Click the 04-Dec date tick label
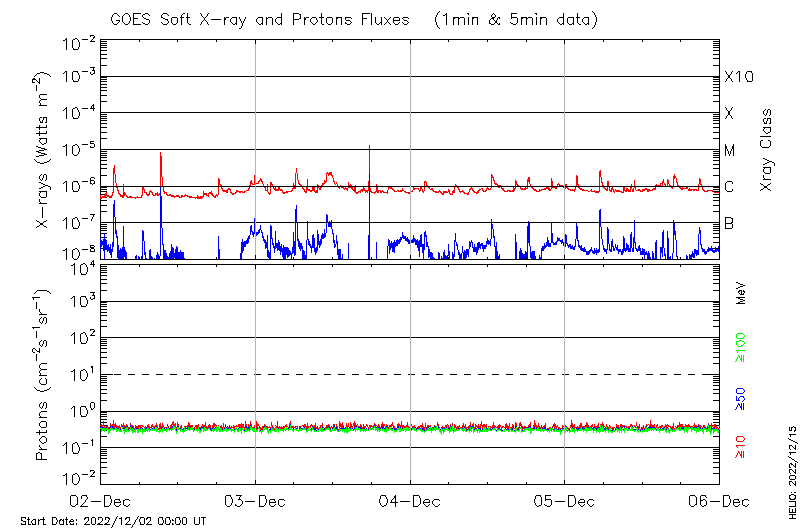The image size is (800, 530). click(x=410, y=501)
